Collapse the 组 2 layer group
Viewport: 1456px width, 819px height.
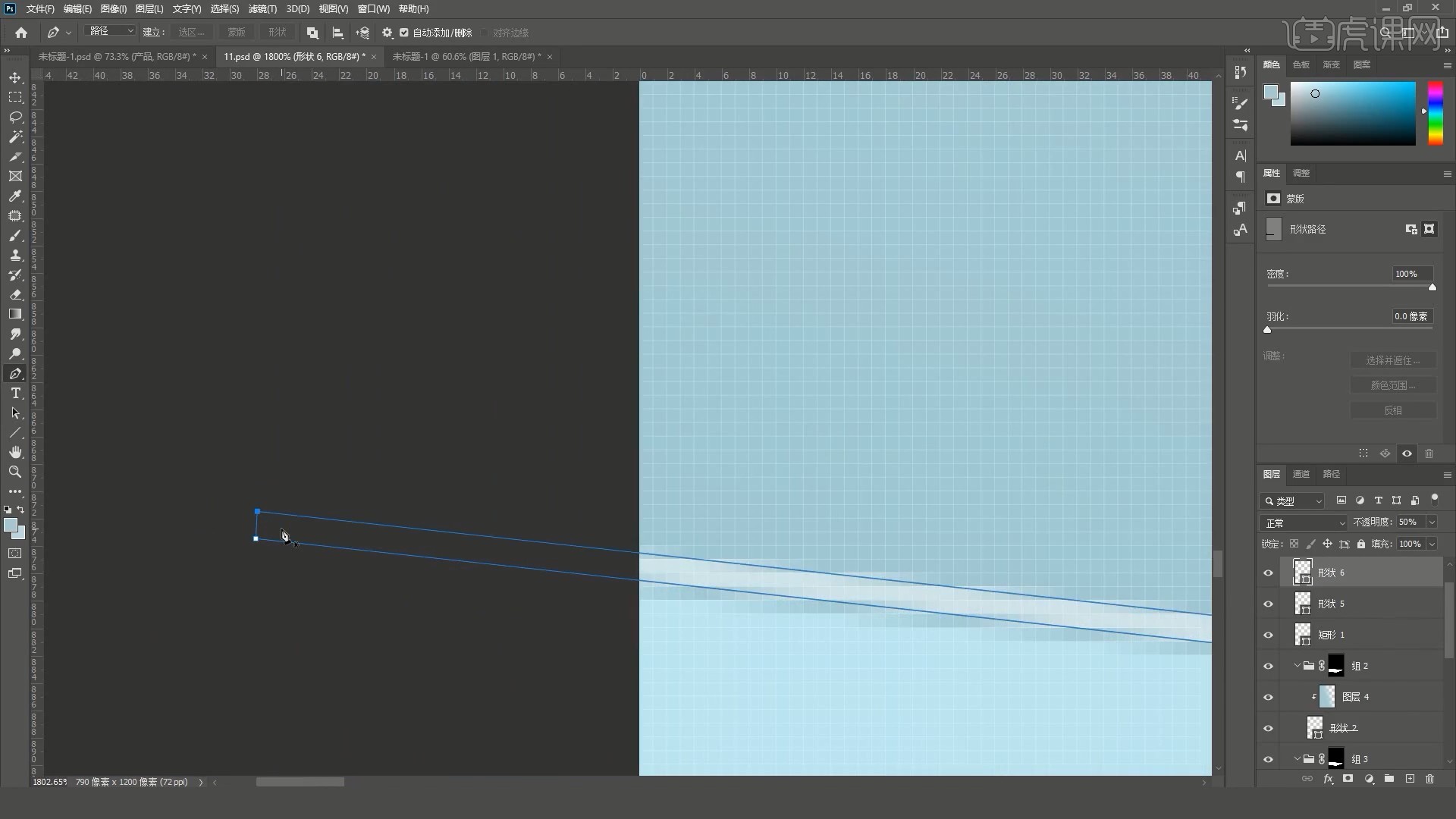[x=1297, y=666]
